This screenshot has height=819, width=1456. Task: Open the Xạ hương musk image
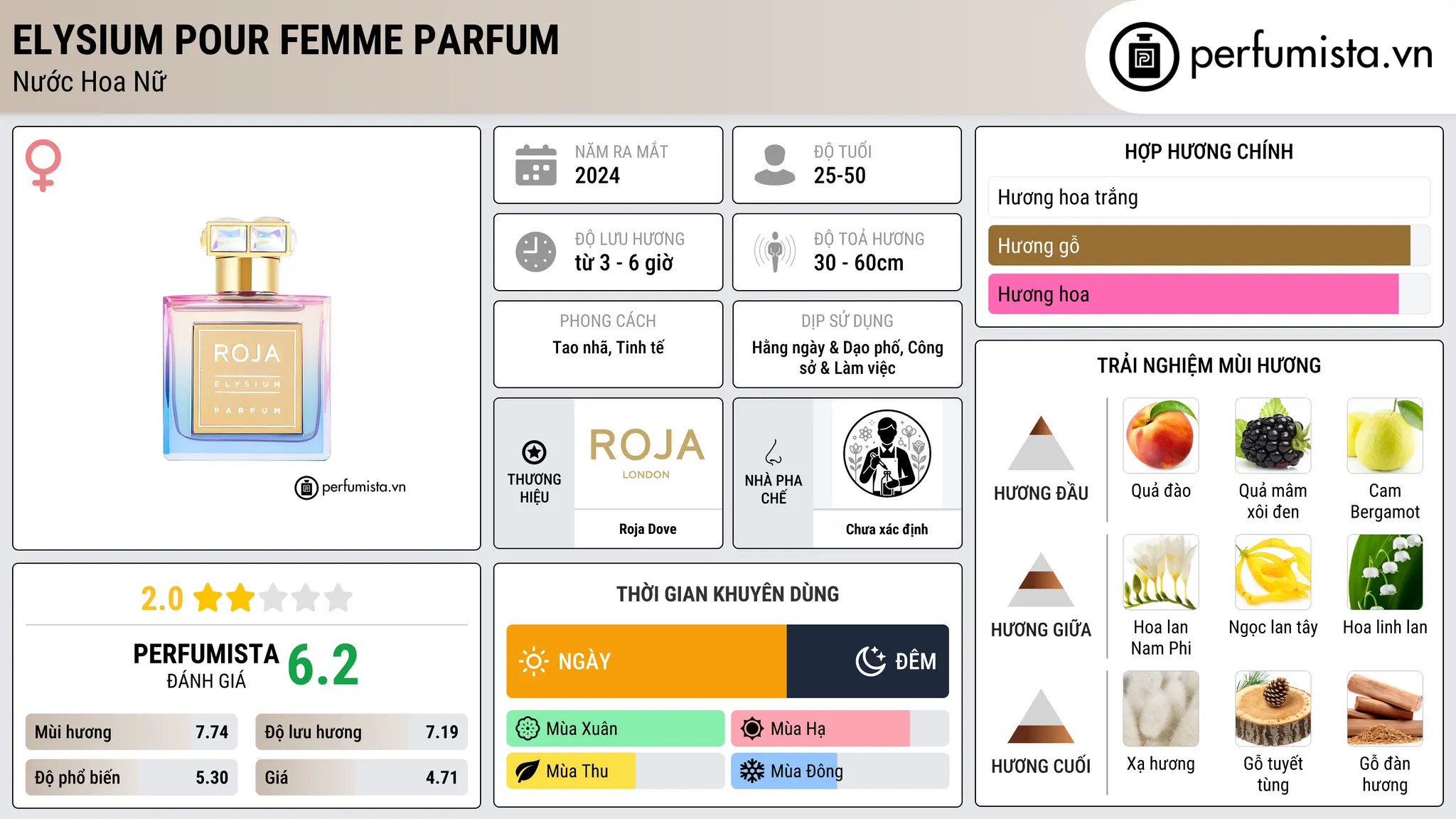(1161, 709)
